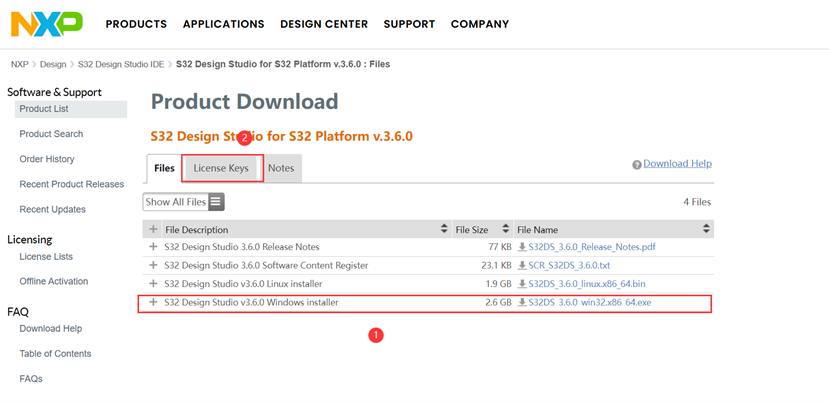Expand the Linux installer row
The width and height of the screenshot is (829, 402).
coord(153,284)
